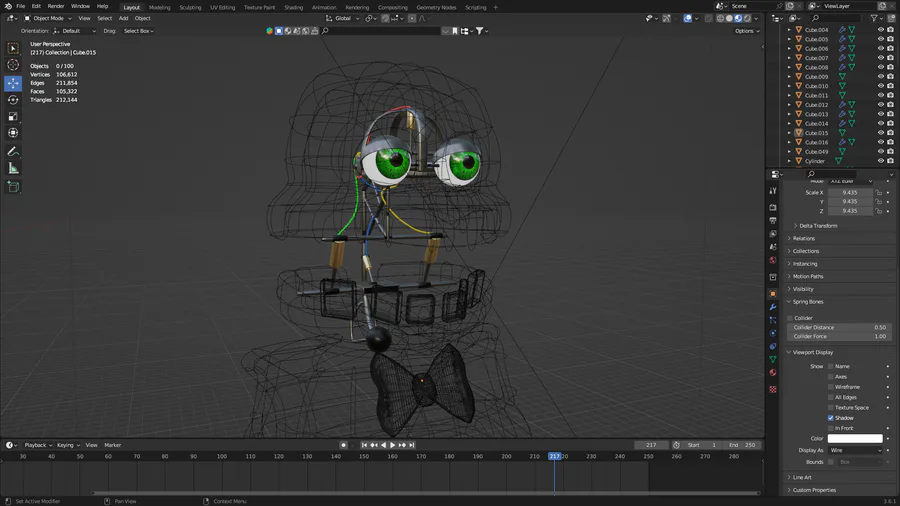Screen dimensions: 900x506
Task: Uncheck the Shadow checkbox
Action: tap(831, 418)
